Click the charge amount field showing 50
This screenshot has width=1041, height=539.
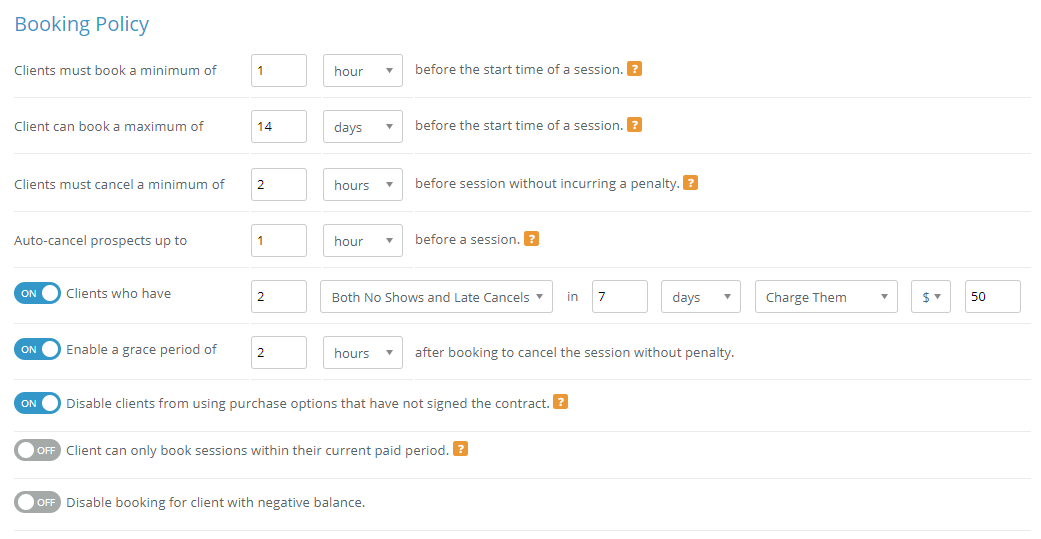point(993,297)
